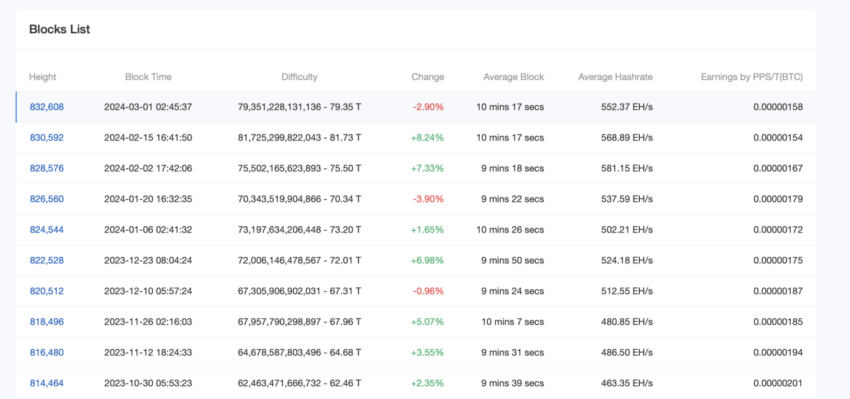
Task: Open block height 824,544 link
Action: pyautogui.click(x=47, y=230)
